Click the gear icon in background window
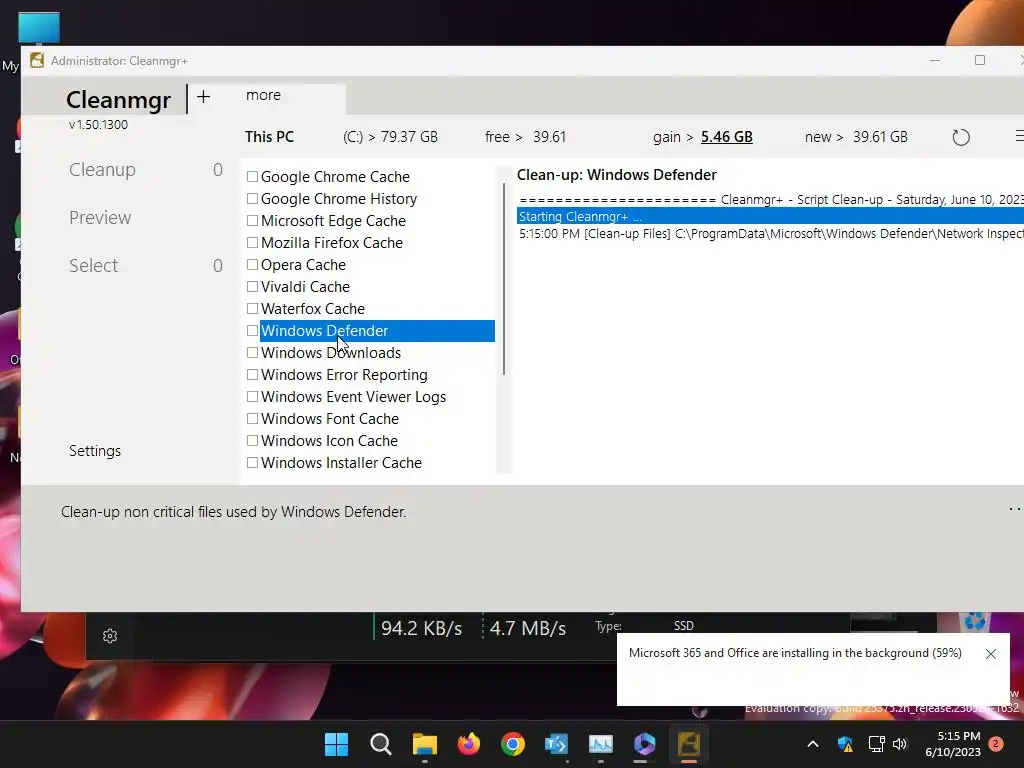This screenshot has height=768, width=1024. (110, 636)
